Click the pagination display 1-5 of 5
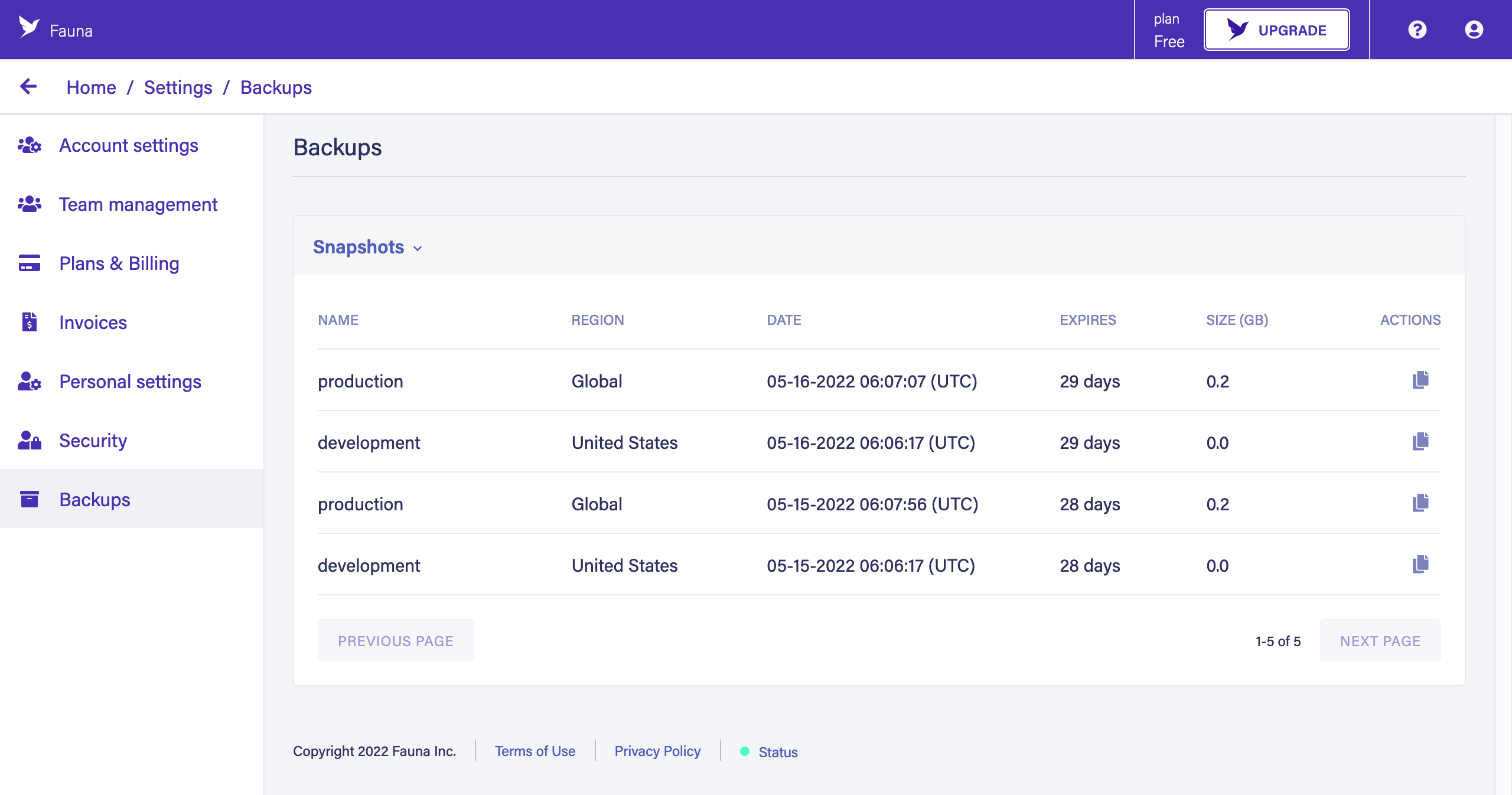This screenshot has width=1512, height=795. click(1279, 641)
